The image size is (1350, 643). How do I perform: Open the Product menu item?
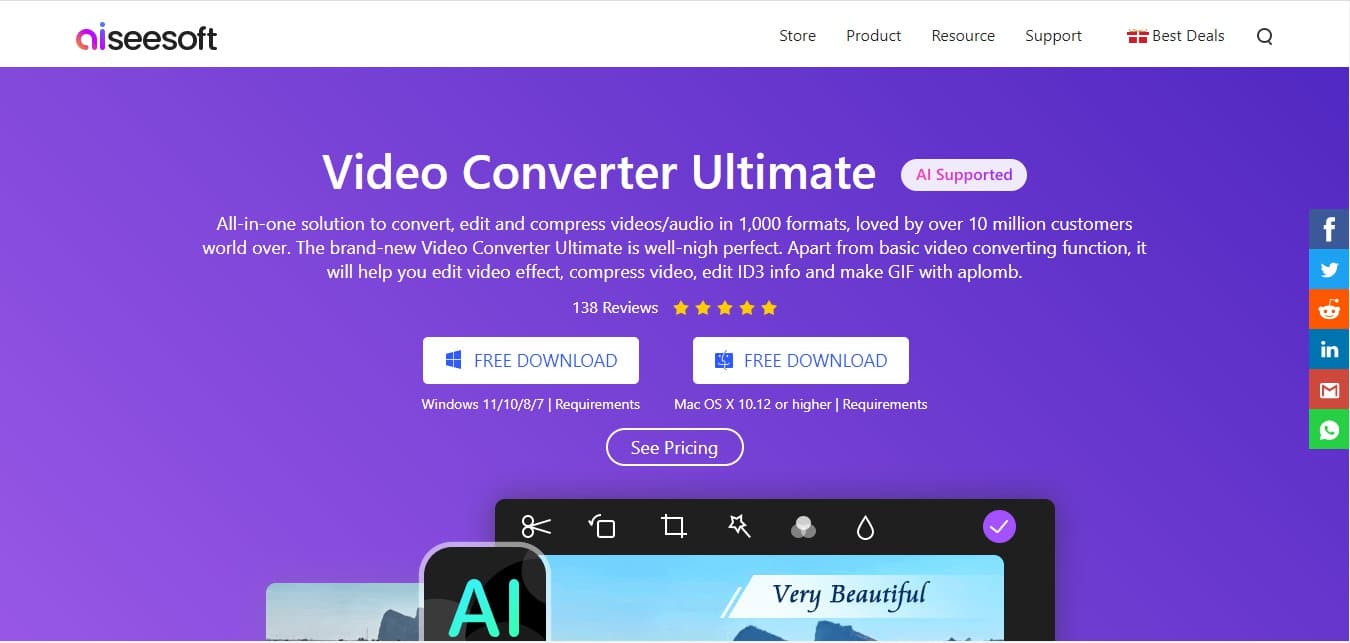point(873,36)
